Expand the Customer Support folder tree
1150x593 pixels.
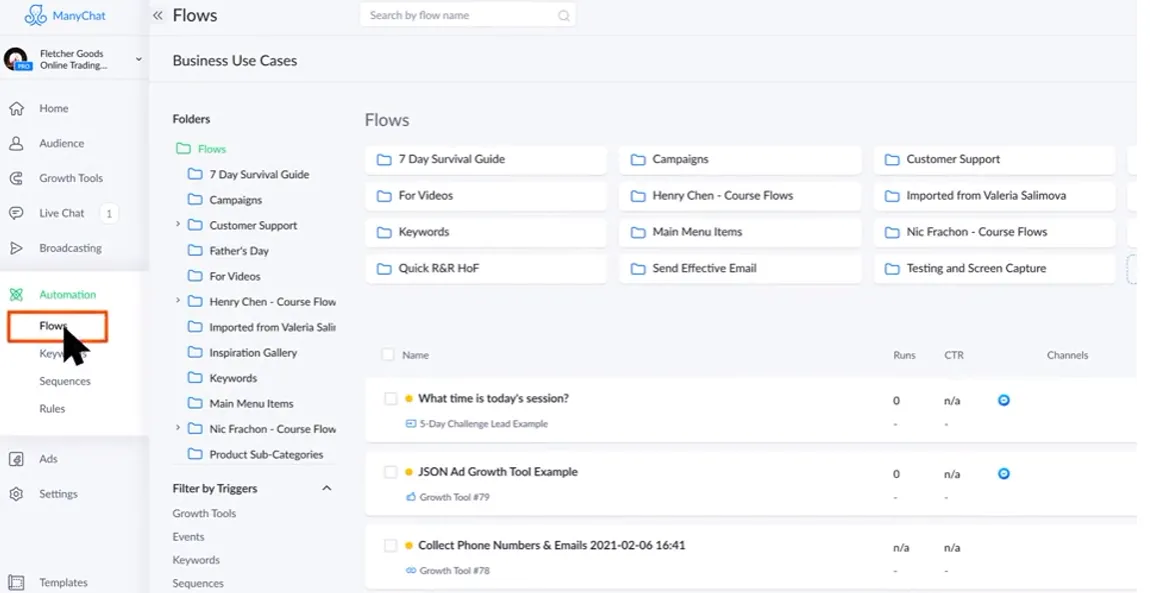[x=178, y=225]
